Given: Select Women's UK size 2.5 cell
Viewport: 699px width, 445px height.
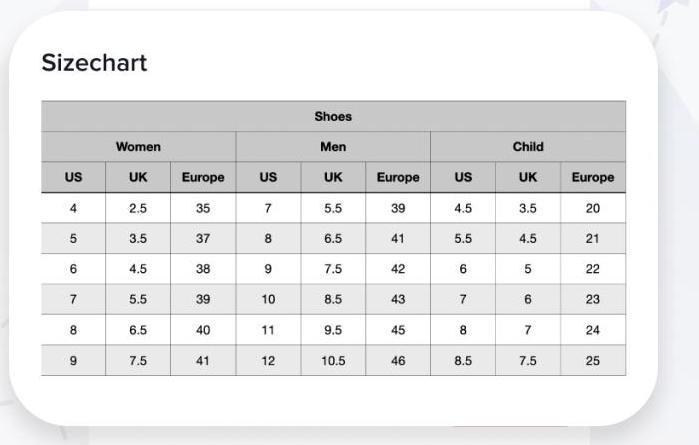Looking at the screenshot, I should (x=138, y=208).
